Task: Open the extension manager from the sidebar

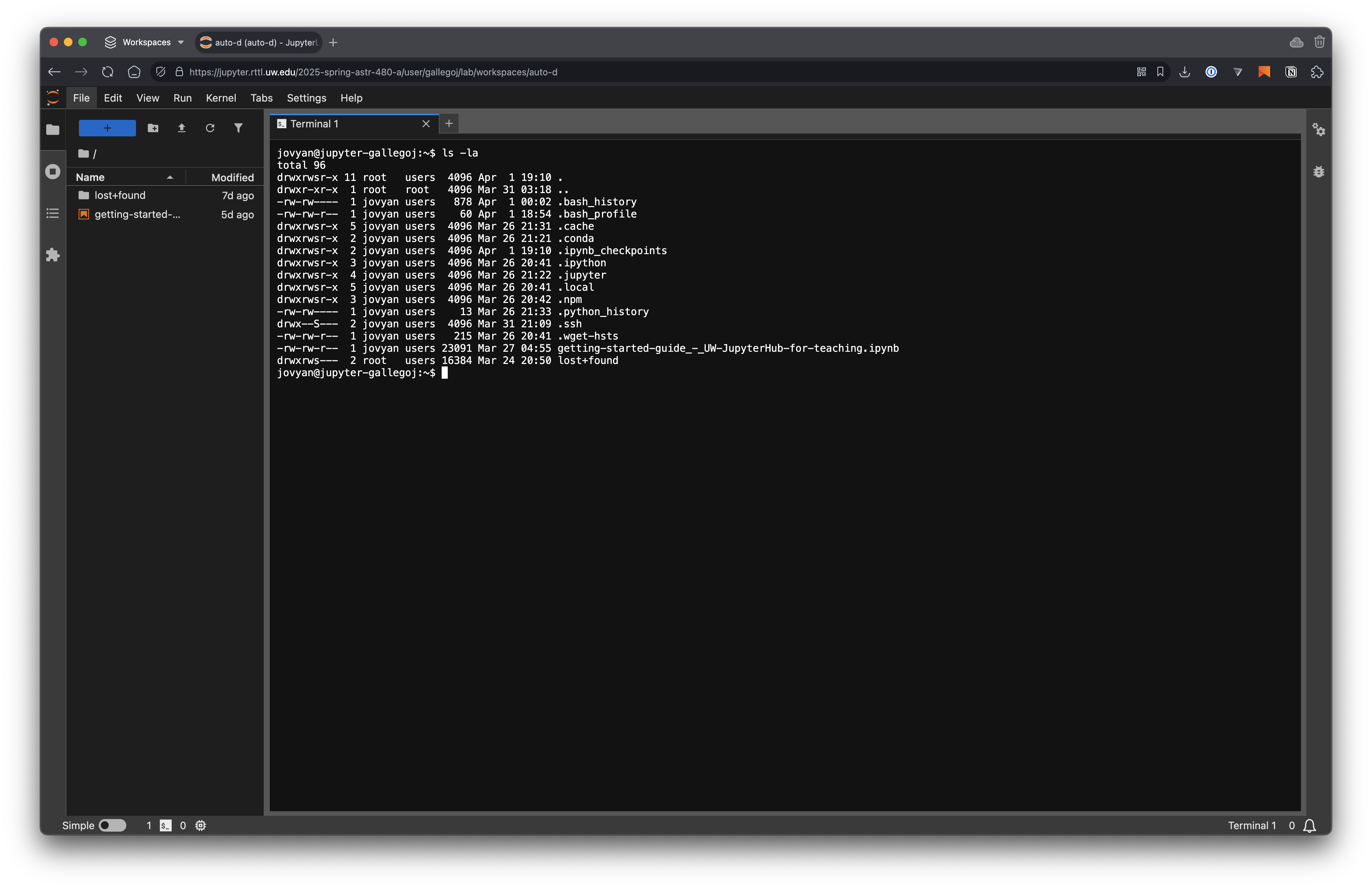Action: click(x=52, y=255)
